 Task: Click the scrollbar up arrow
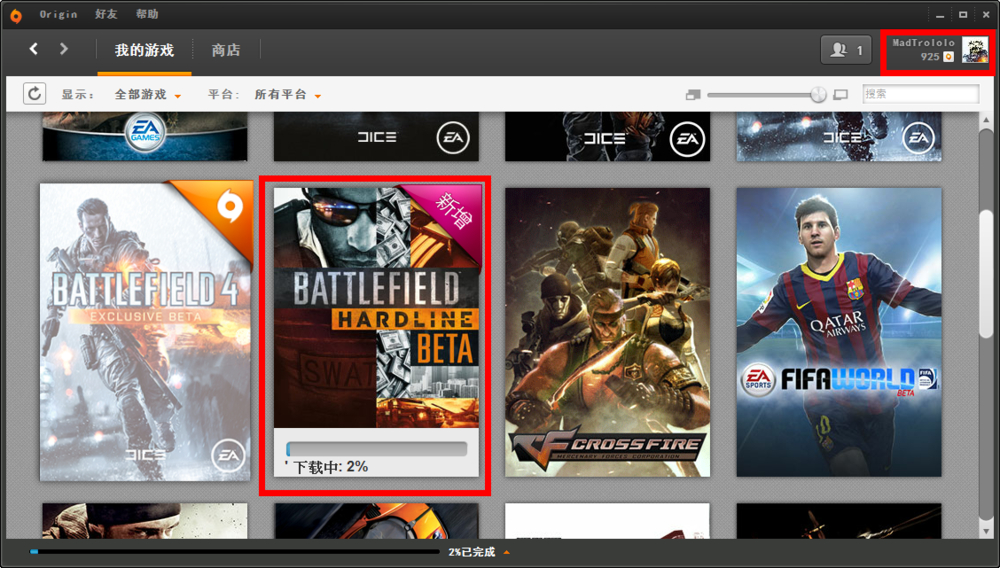(986, 120)
